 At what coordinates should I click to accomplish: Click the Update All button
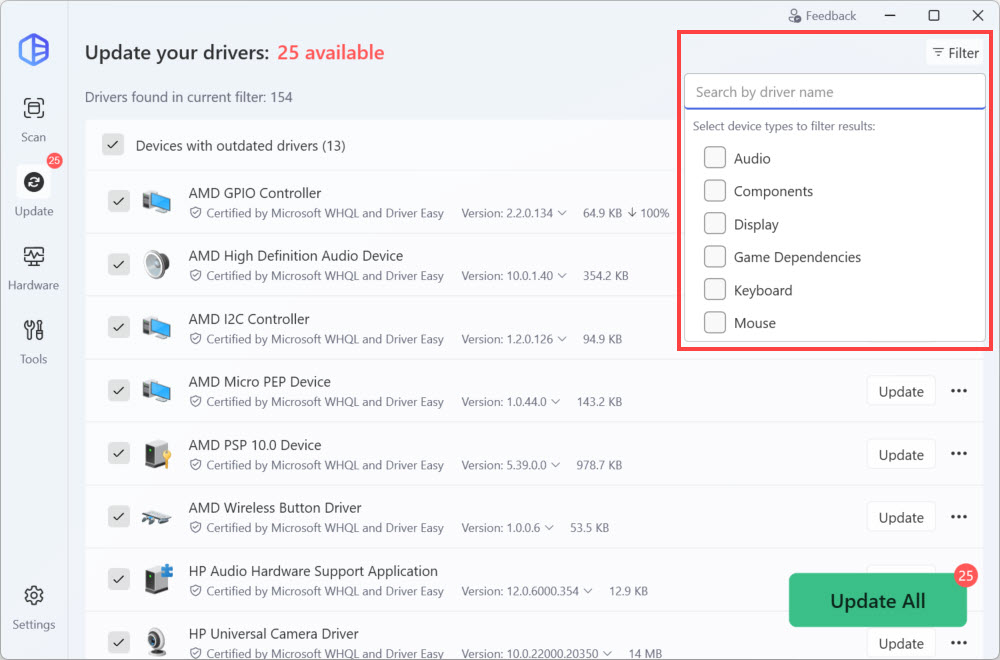click(877, 600)
